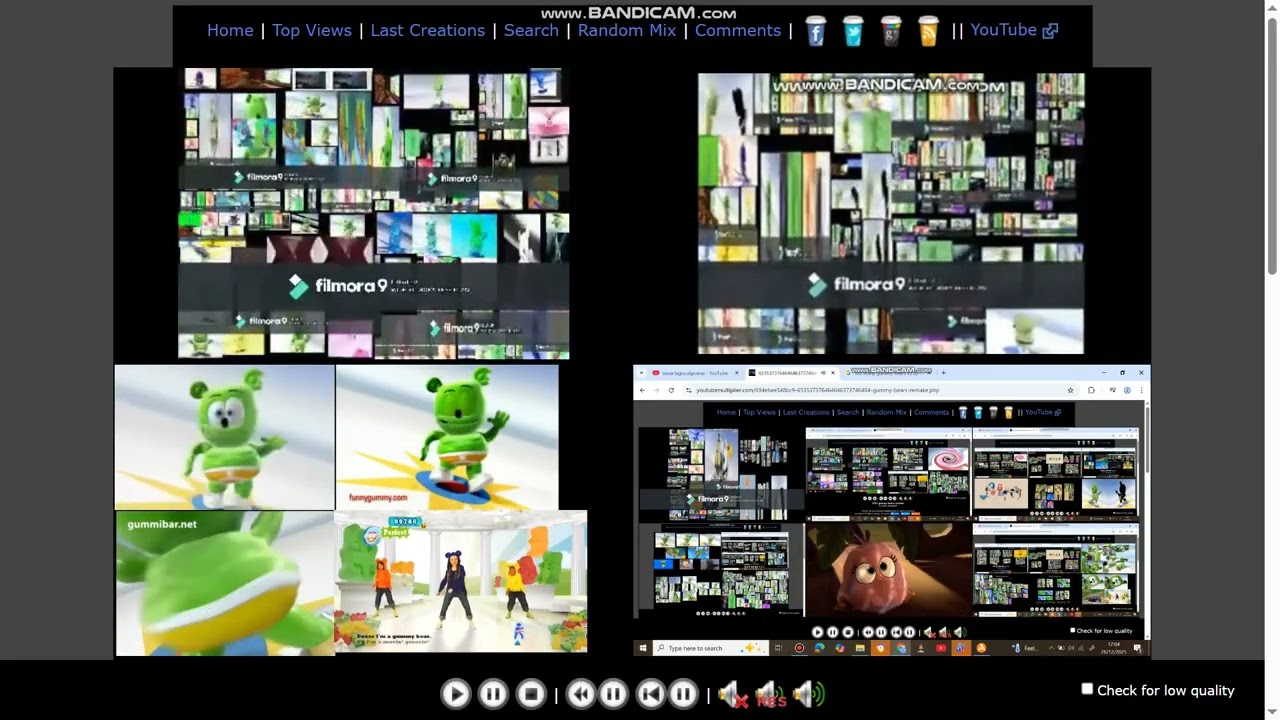Click the scrollbar down arrow
The width and height of the screenshot is (1280, 720).
tap(1272, 711)
